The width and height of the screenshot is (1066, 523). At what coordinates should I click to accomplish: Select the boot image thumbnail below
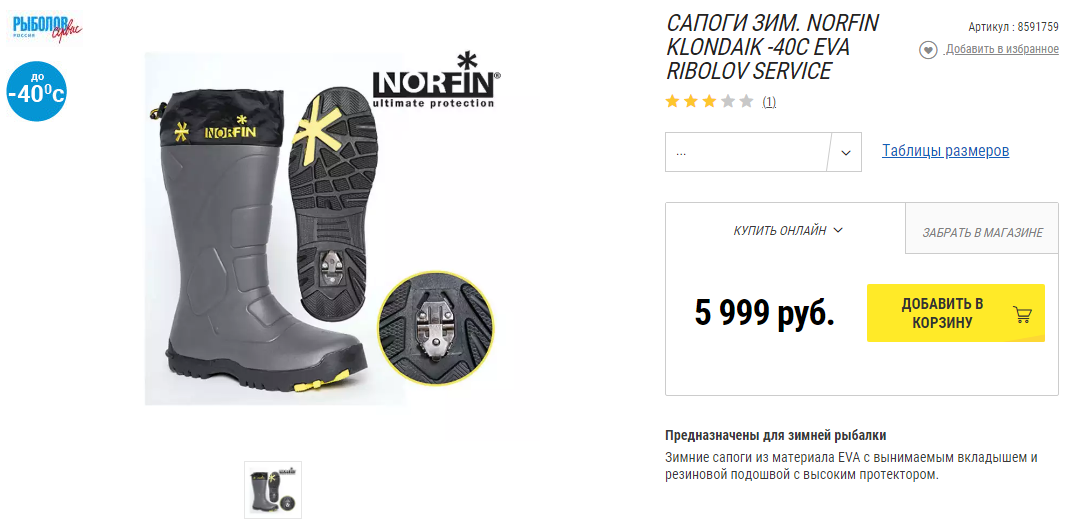273,490
